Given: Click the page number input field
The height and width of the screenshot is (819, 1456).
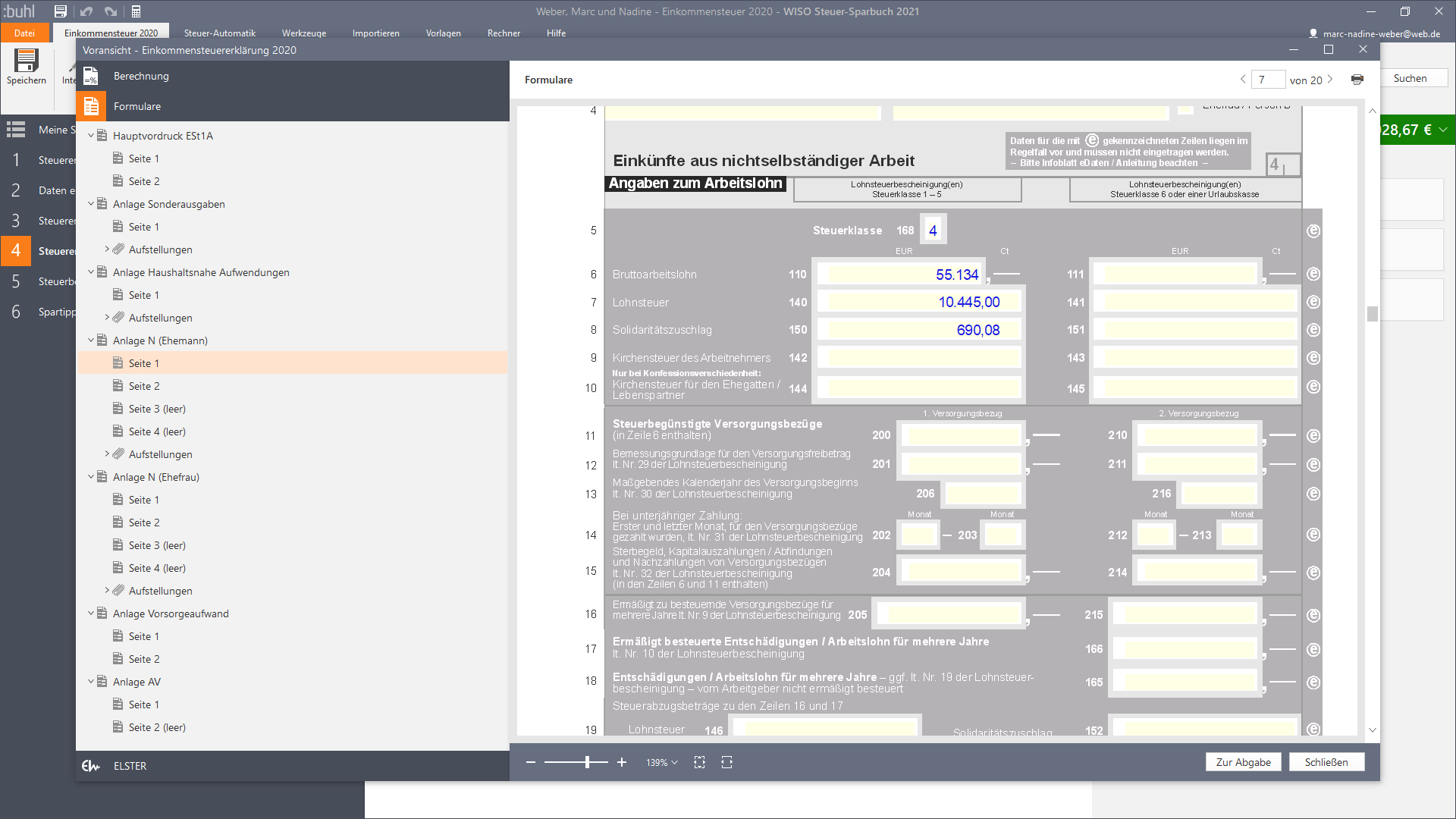Looking at the screenshot, I should point(1267,80).
